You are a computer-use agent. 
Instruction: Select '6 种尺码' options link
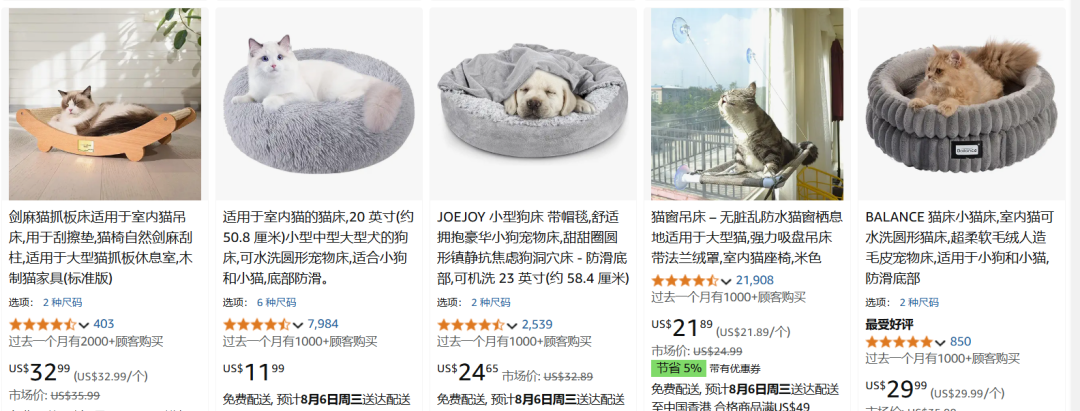[276, 302]
